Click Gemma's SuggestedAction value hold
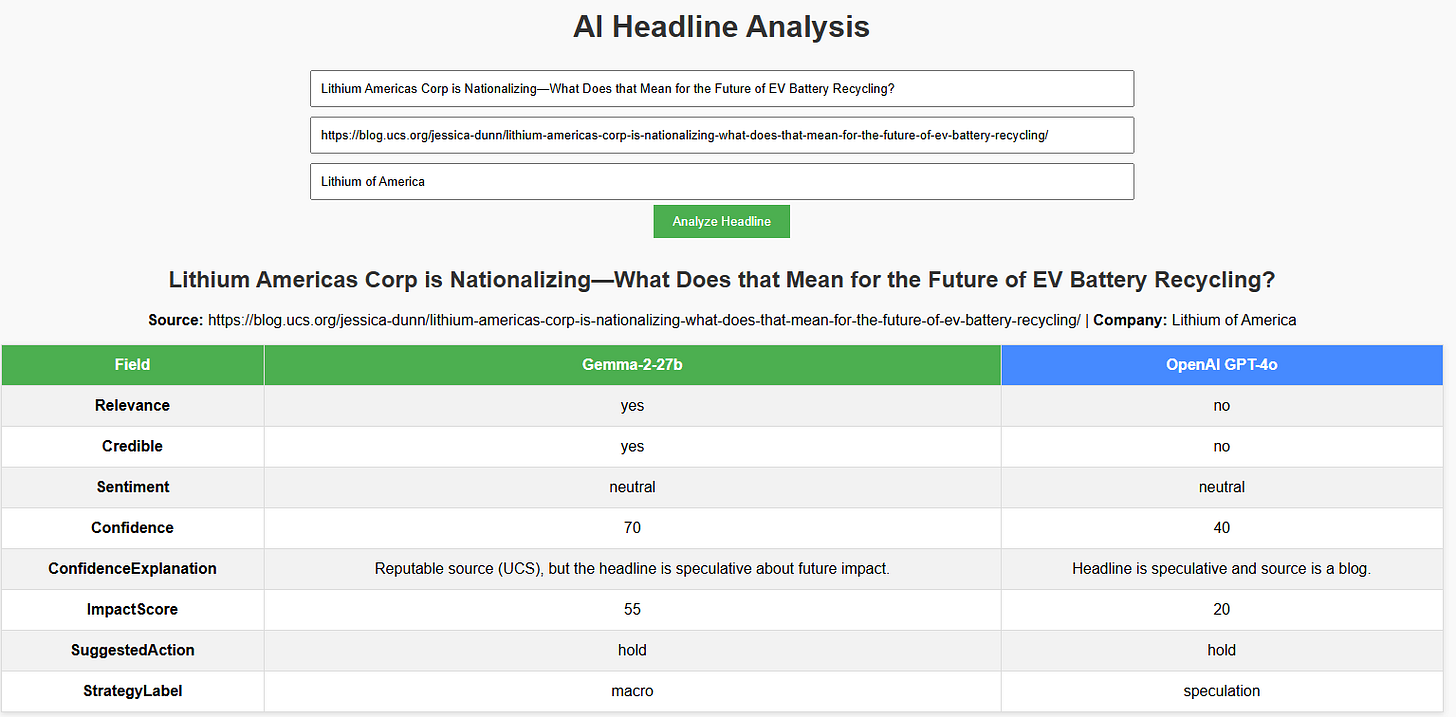 (632, 650)
